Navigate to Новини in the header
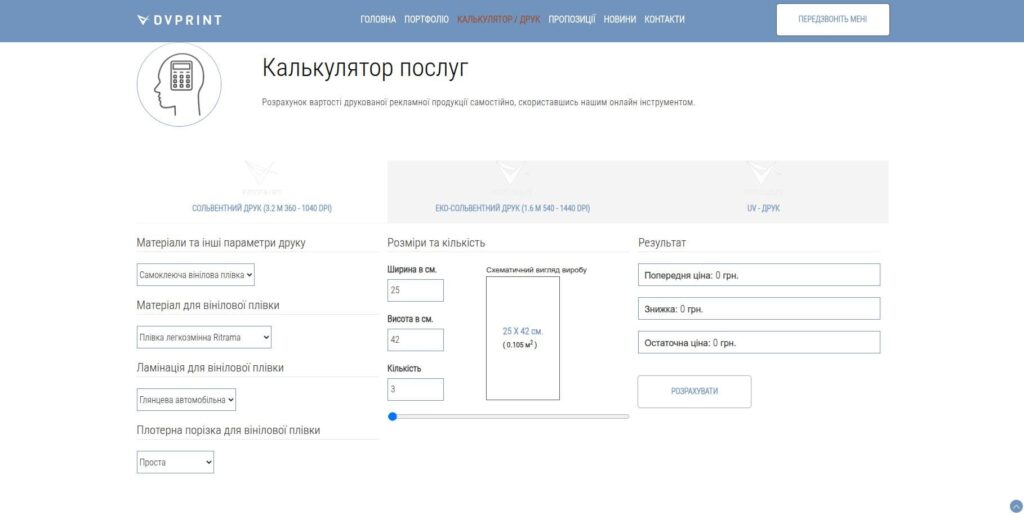This screenshot has width=1024, height=515. pos(619,20)
